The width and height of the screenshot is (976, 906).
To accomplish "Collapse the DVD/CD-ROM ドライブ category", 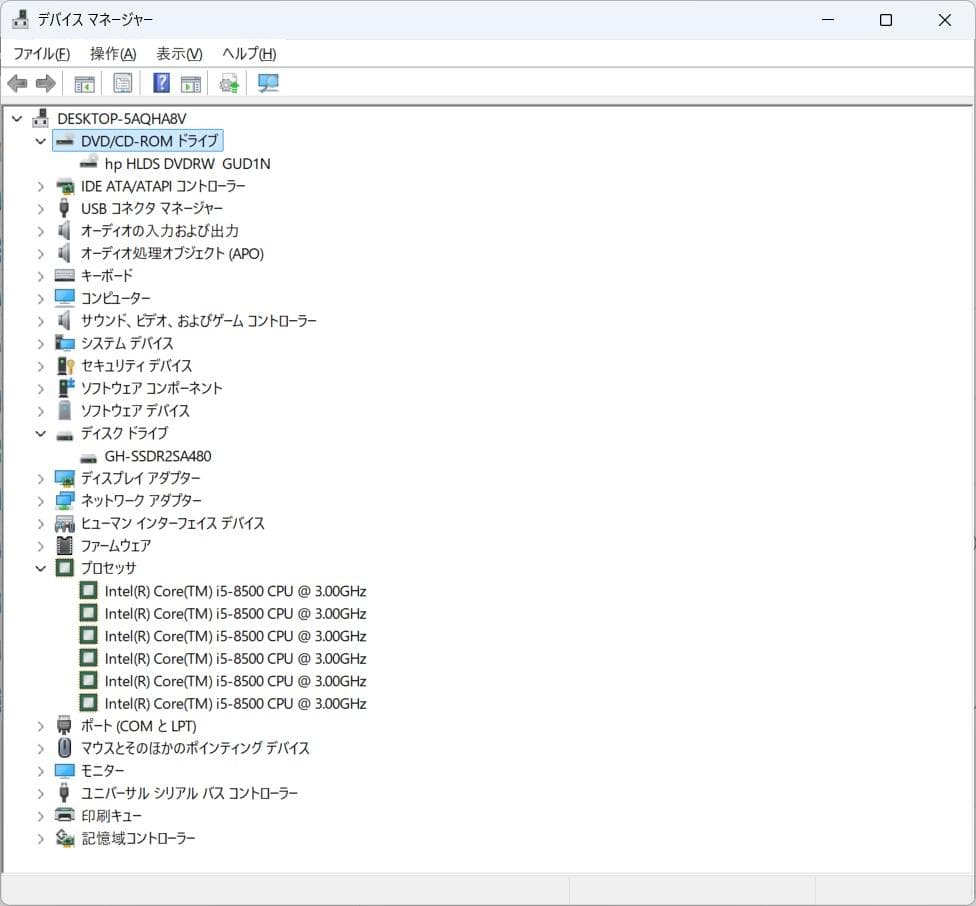I will tap(40, 141).
